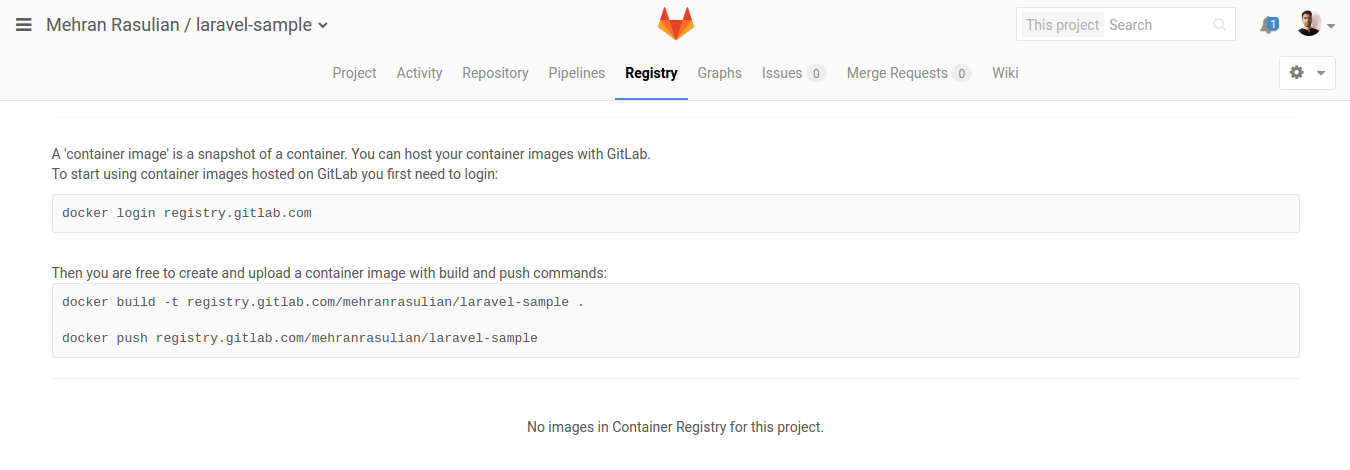Click the GitLab fox logo
The image size is (1350, 470).
click(675, 24)
